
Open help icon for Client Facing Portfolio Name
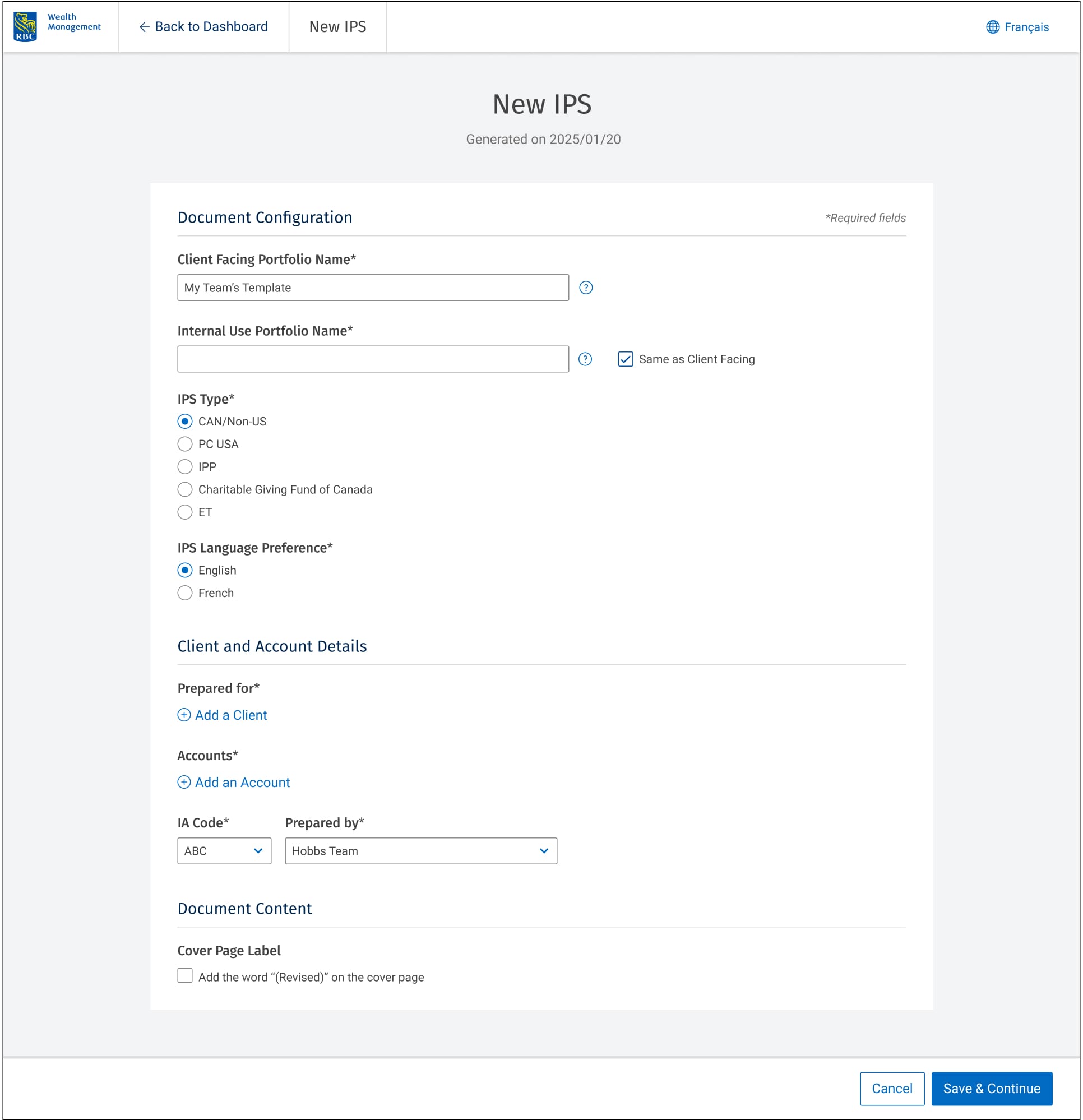click(x=585, y=288)
